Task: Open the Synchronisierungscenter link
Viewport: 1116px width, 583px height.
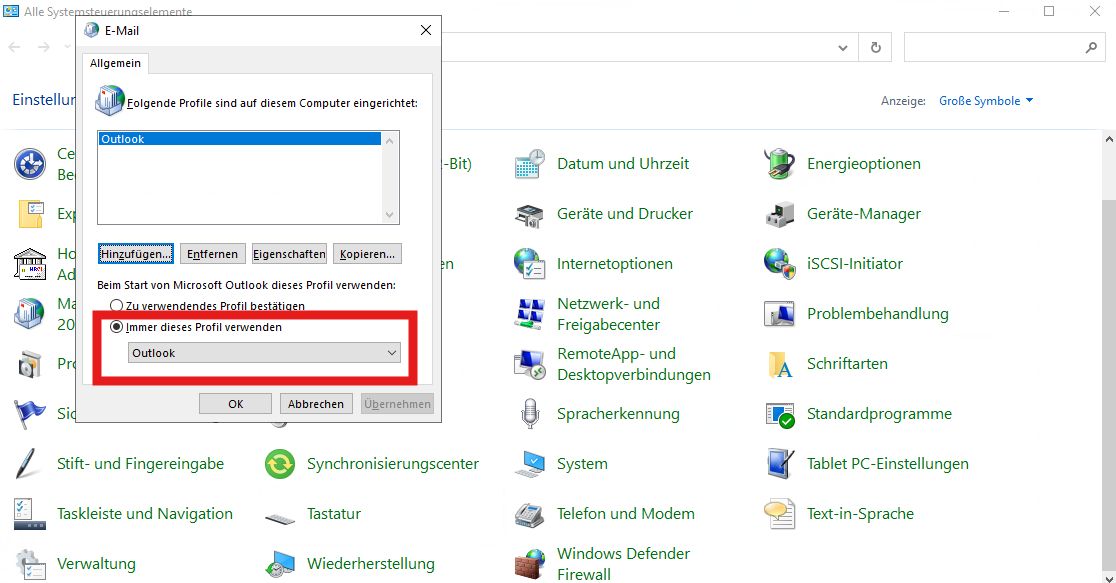Action: click(x=393, y=464)
